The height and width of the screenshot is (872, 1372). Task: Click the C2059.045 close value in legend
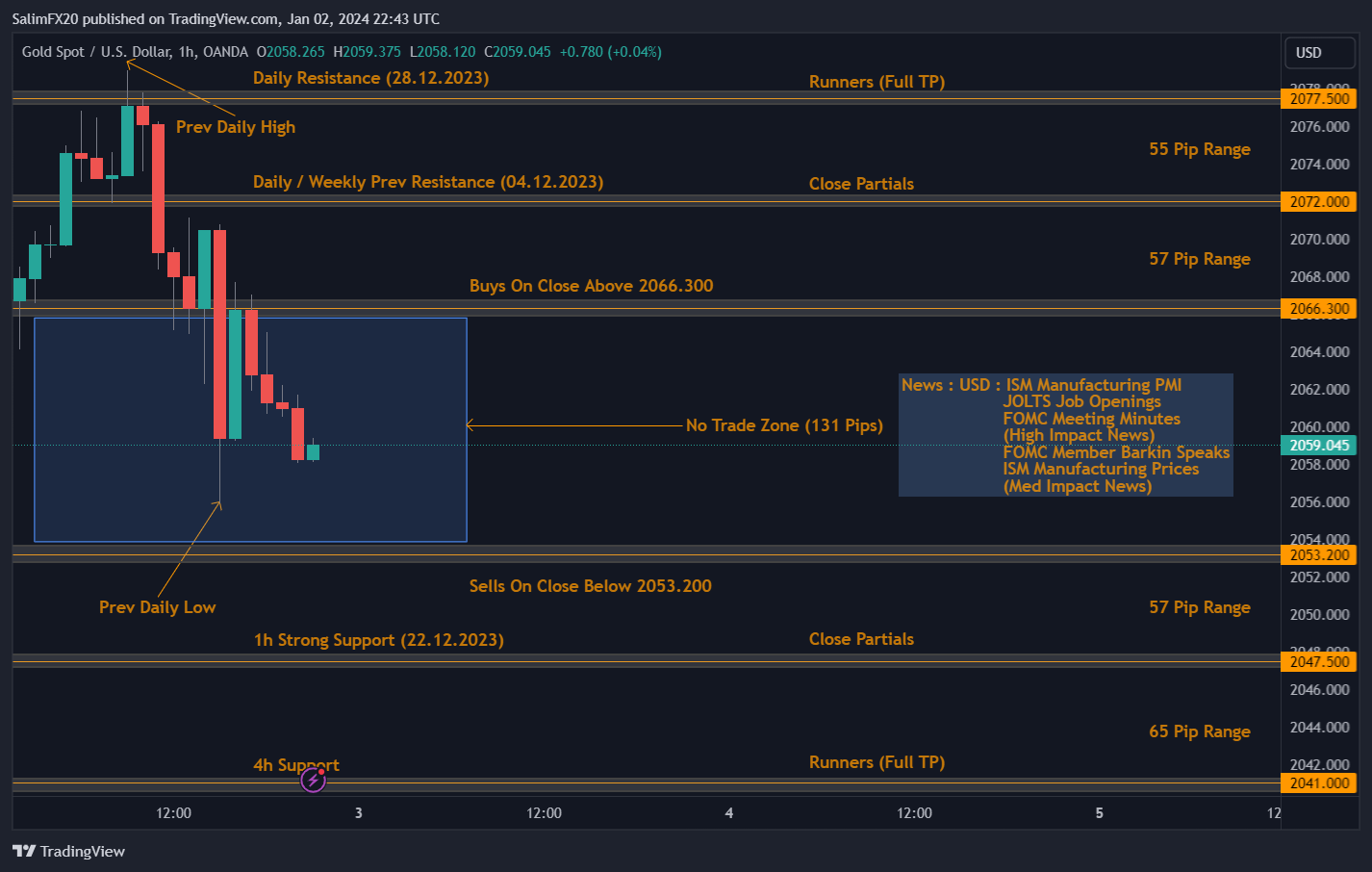point(517,52)
